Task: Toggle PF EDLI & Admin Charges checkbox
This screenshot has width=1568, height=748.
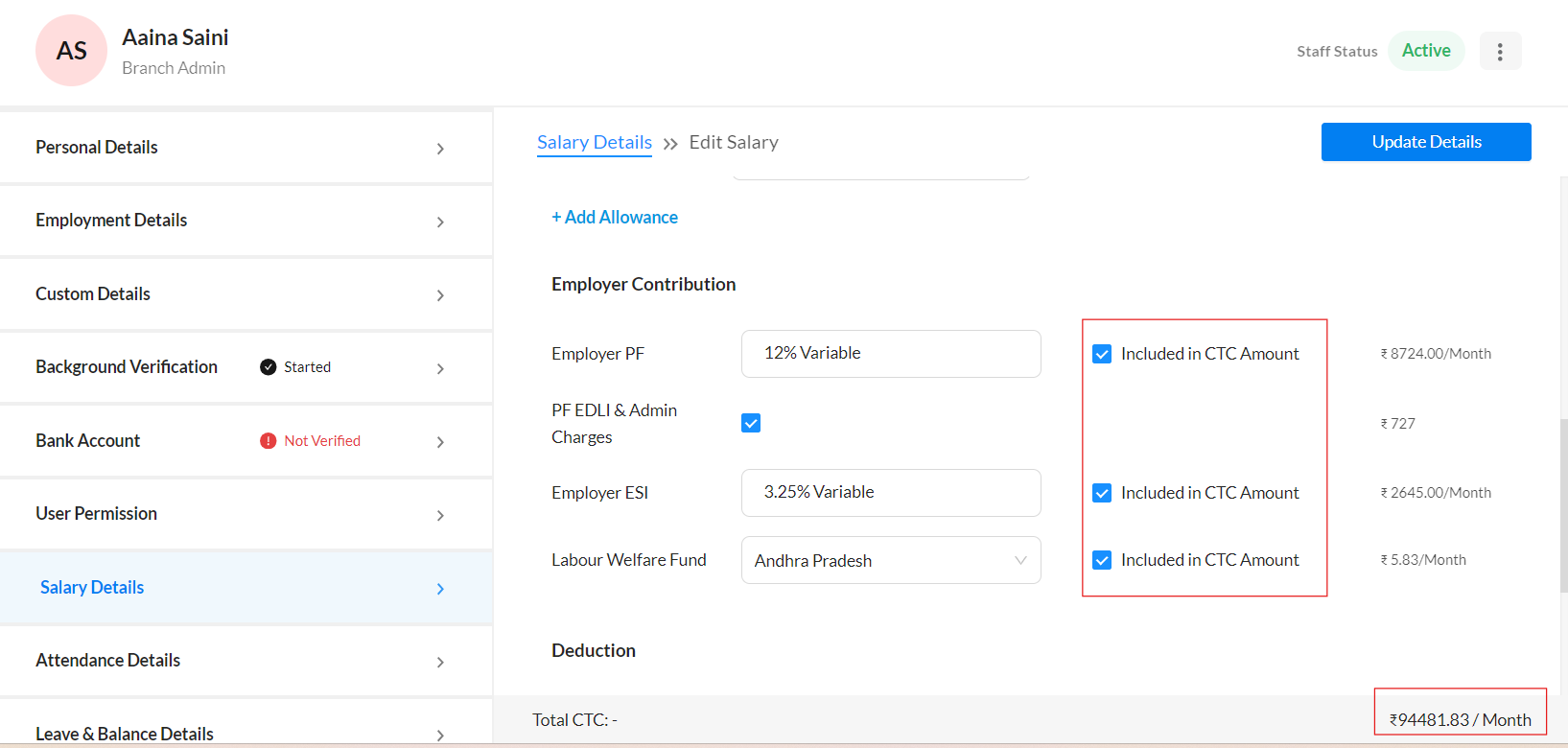Action: tap(751, 423)
